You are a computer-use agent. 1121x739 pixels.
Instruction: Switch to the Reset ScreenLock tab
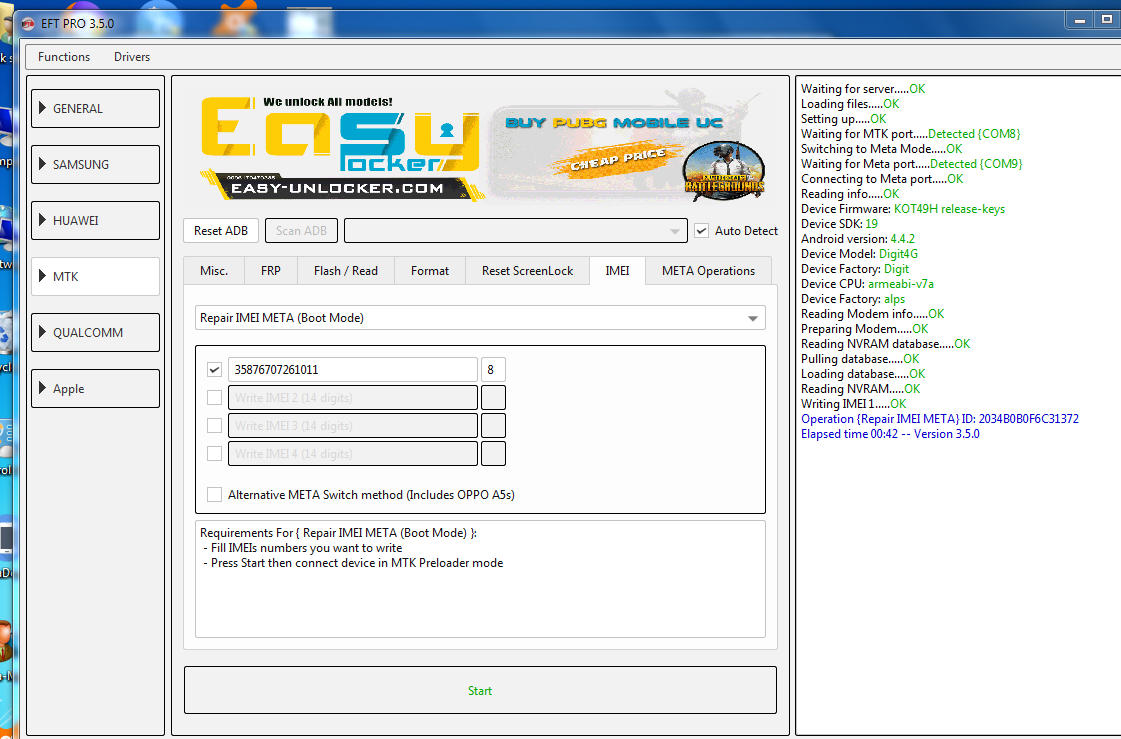(527, 271)
